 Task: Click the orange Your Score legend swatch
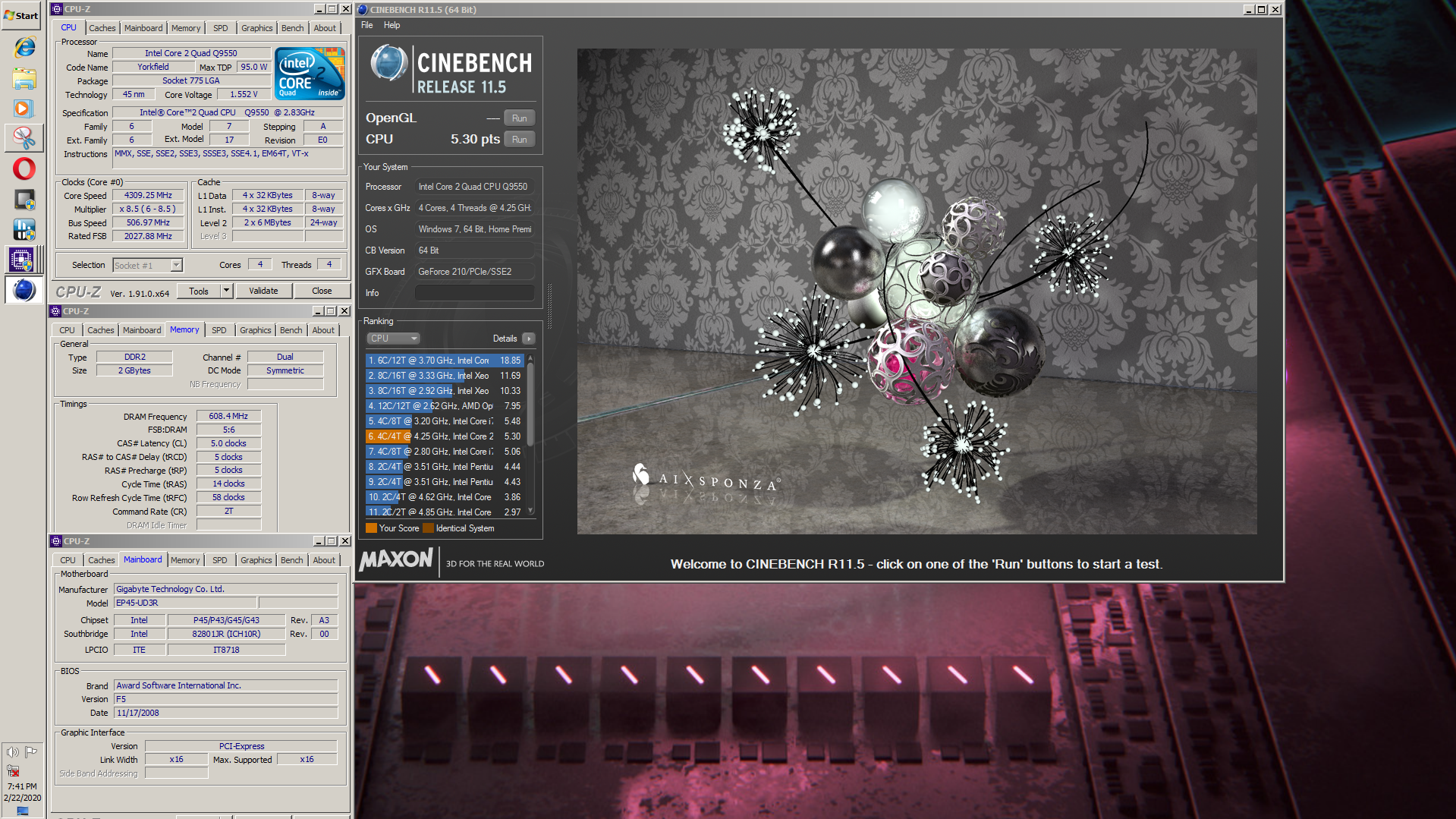[371, 528]
